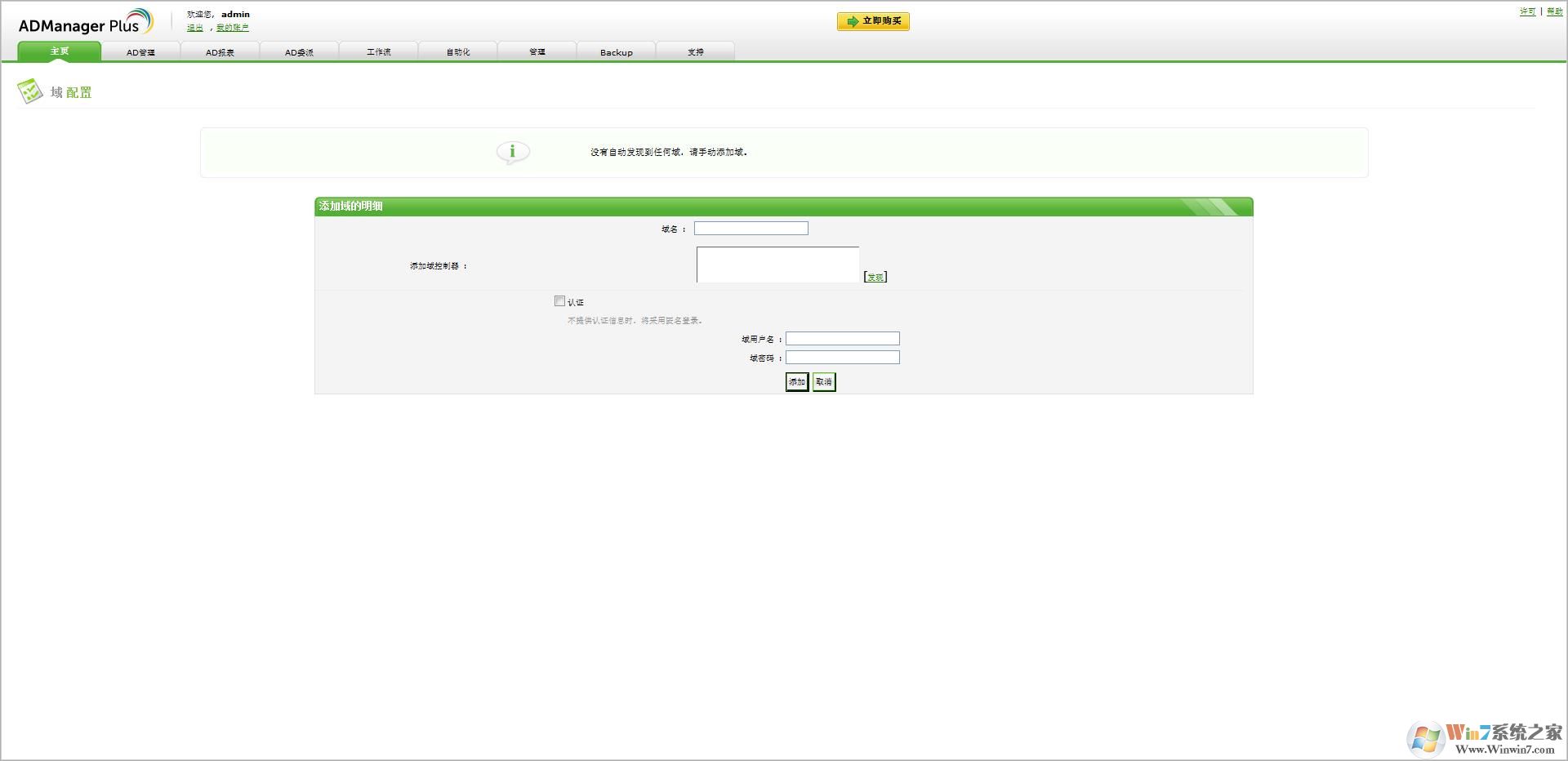This screenshot has height=761, width=1568.
Task: Click the 取消 cancel button
Action: pyautogui.click(x=824, y=382)
